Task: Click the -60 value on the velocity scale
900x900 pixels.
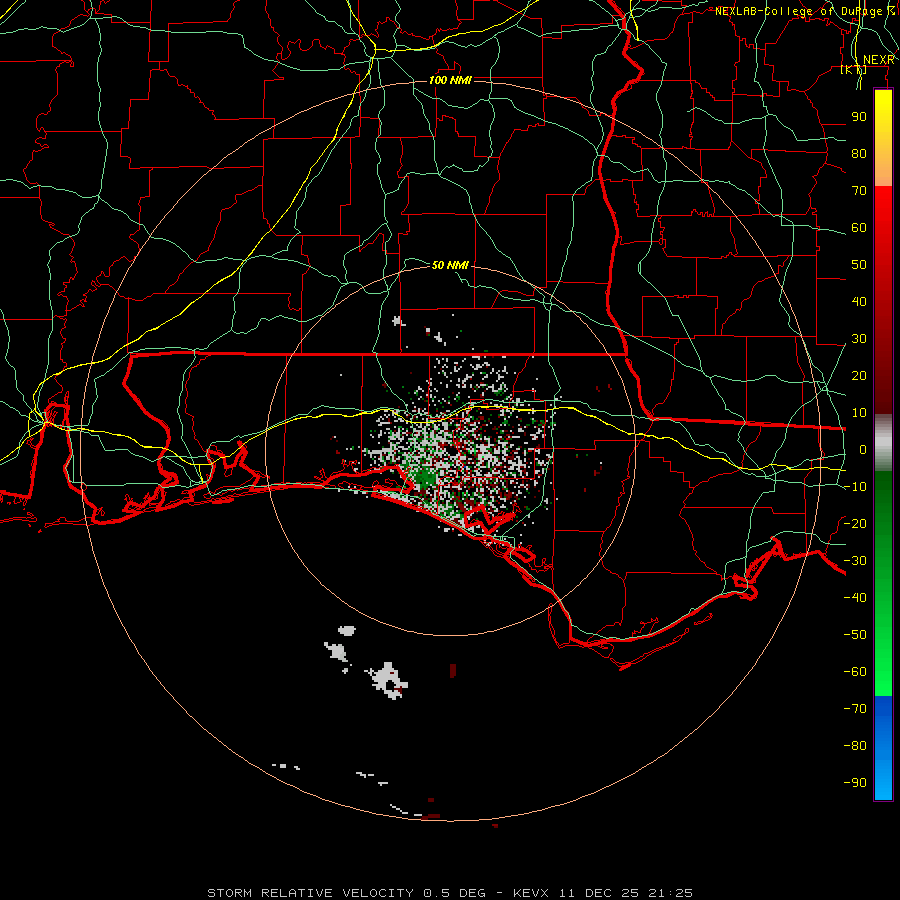Action: (855, 672)
